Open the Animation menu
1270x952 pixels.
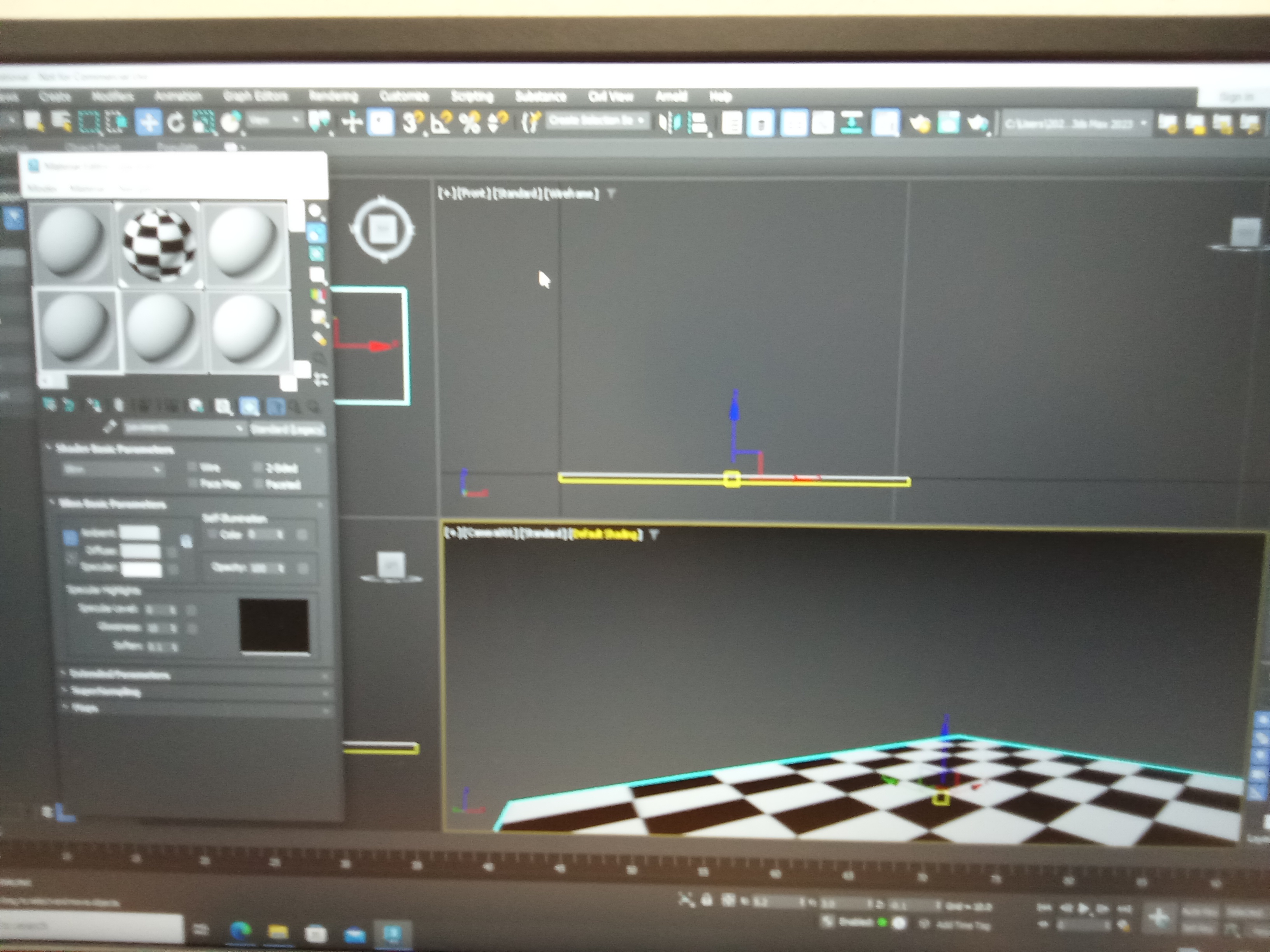tap(178, 96)
